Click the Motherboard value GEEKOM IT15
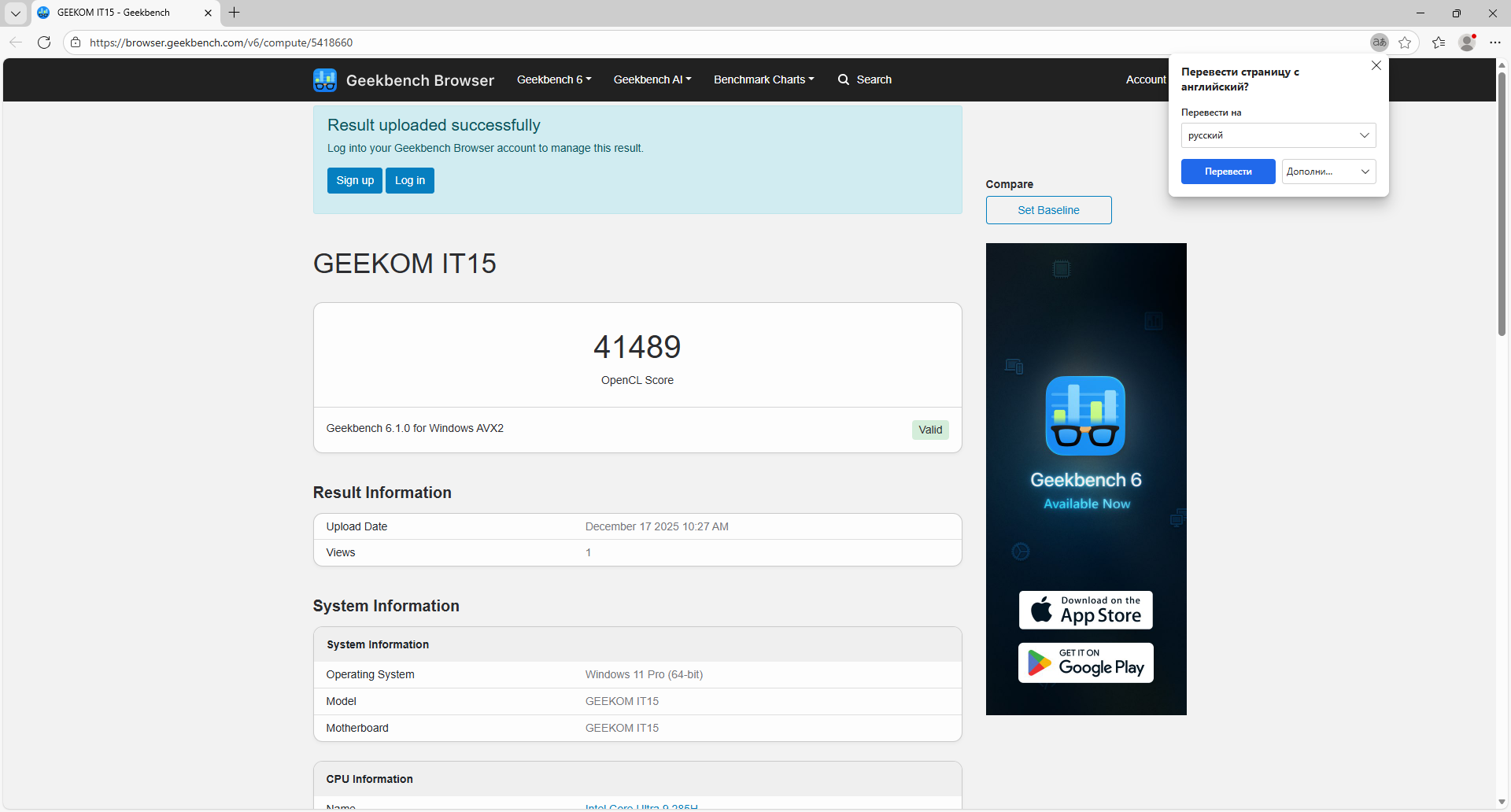This screenshot has width=1511, height=812. point(622,728)
